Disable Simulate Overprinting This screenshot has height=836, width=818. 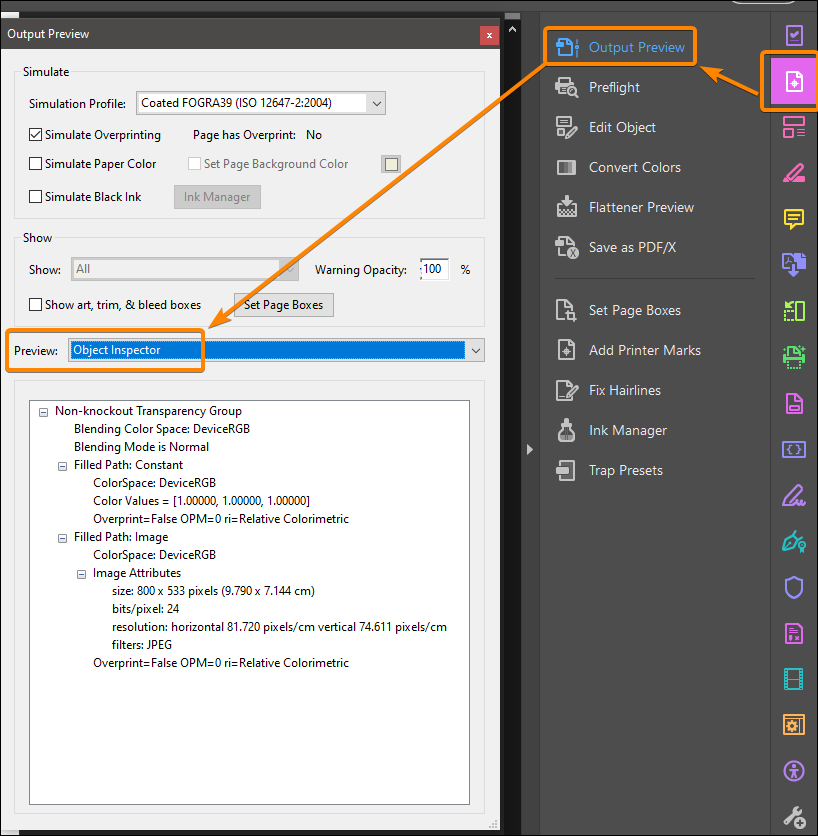(35, 134)
